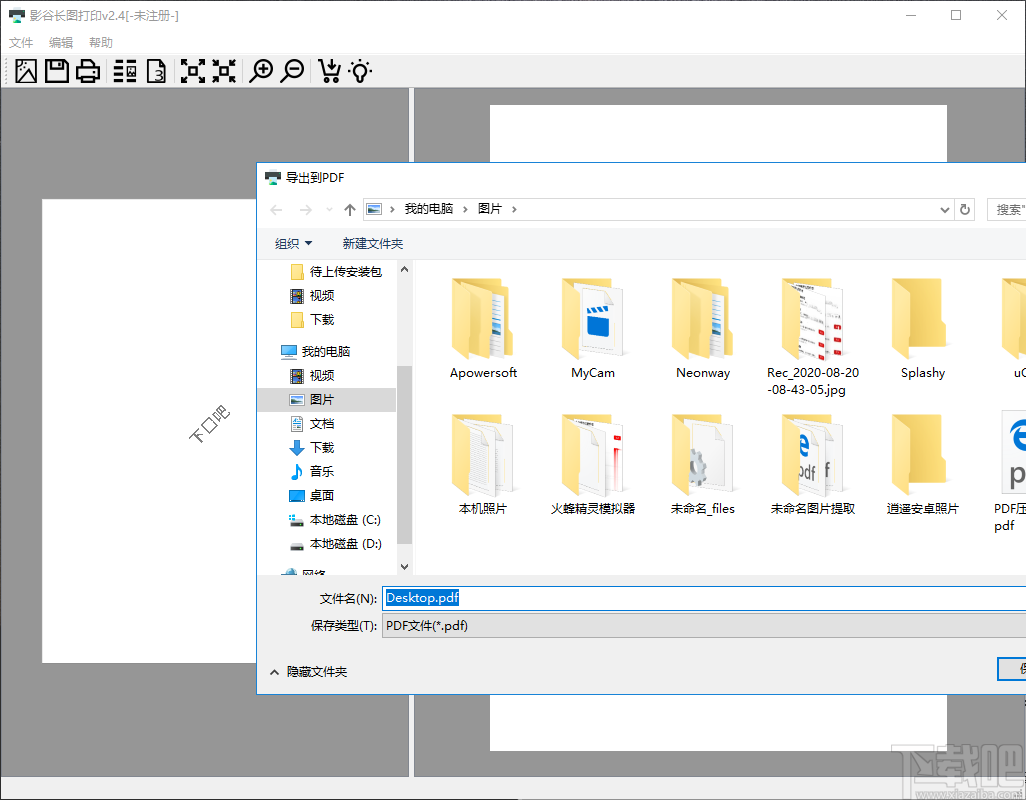Open the 保存类型 combo box
This screenshot has height=800, width=1026.
click(704, 625)
